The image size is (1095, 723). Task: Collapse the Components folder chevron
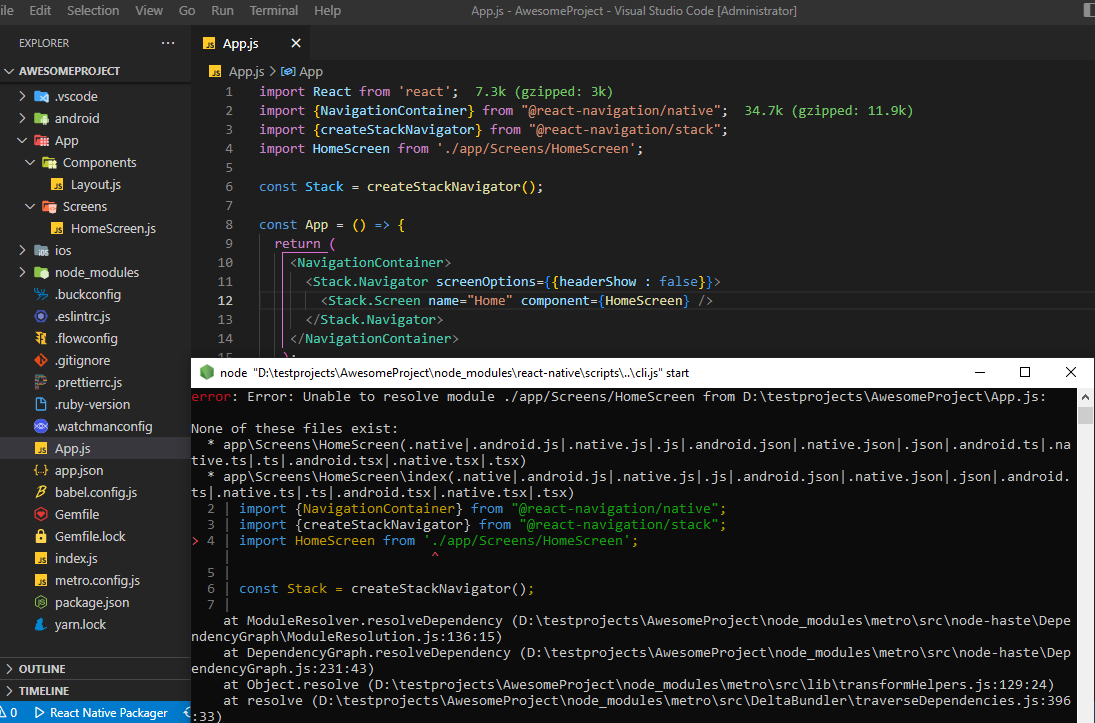30,163
